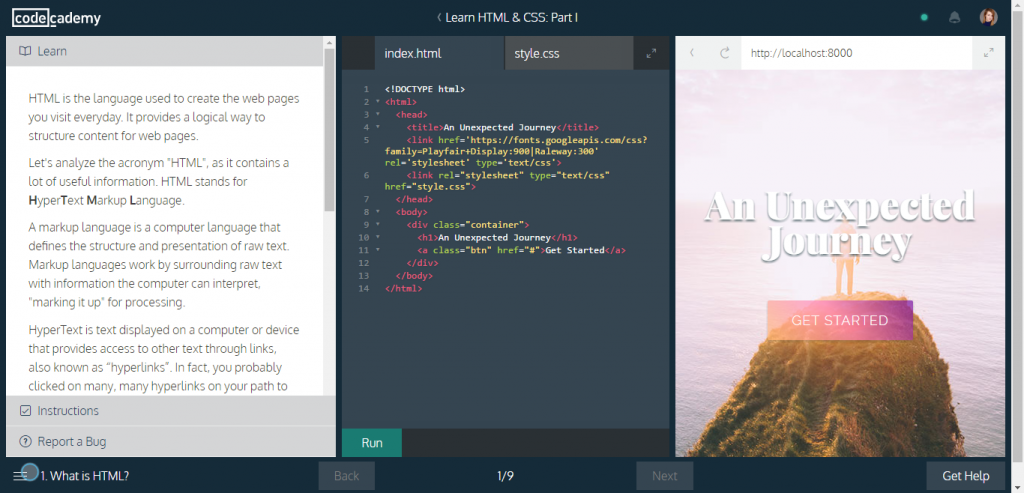Open the Learn section header
This screenshot has height=493, width=1024.
tap(165, 51)
